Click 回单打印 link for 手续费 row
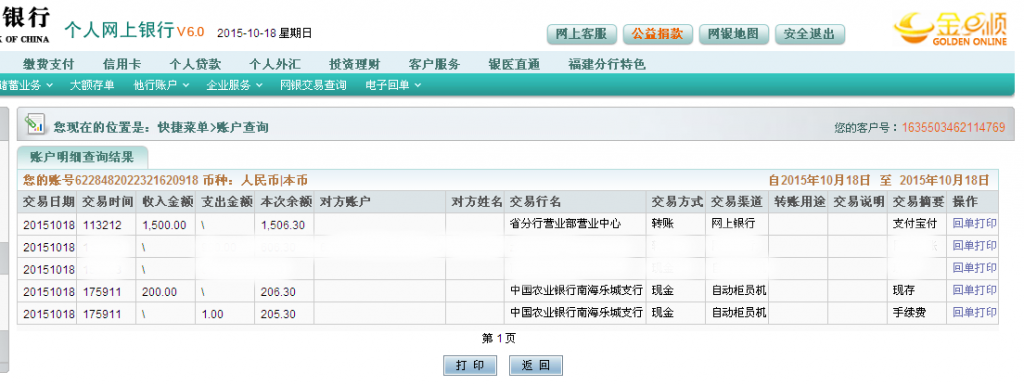Screen dimensions: 1024x385 point(974,313)
